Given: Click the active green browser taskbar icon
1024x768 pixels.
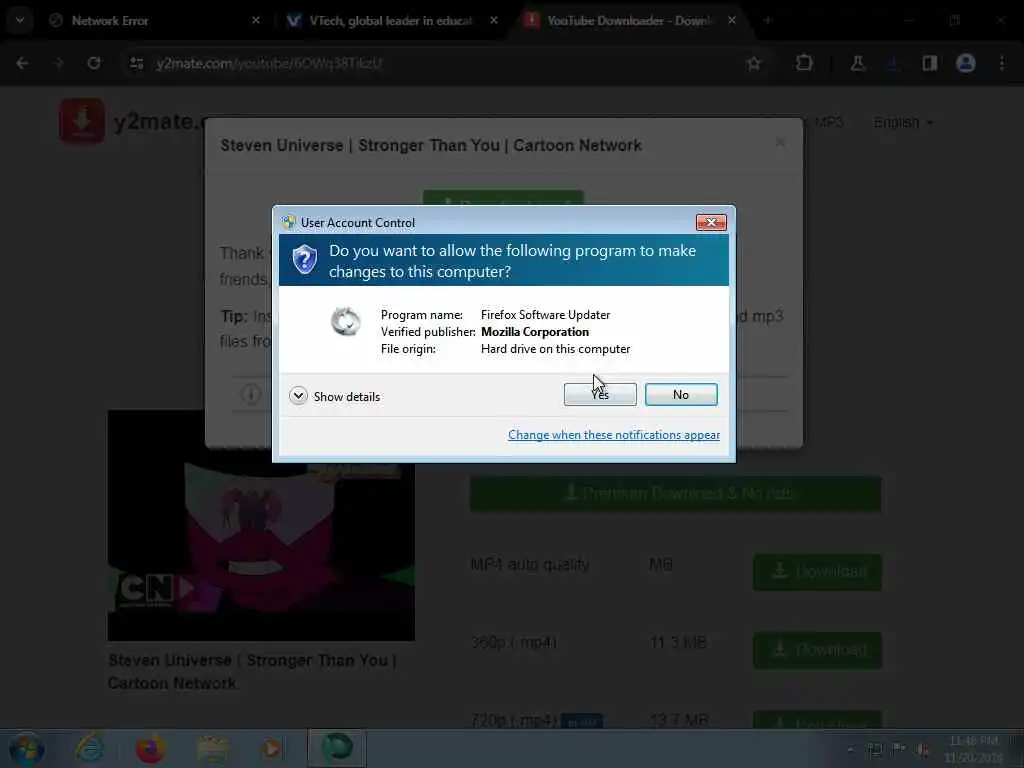Looking at the screenshot, I should point(337,748).
